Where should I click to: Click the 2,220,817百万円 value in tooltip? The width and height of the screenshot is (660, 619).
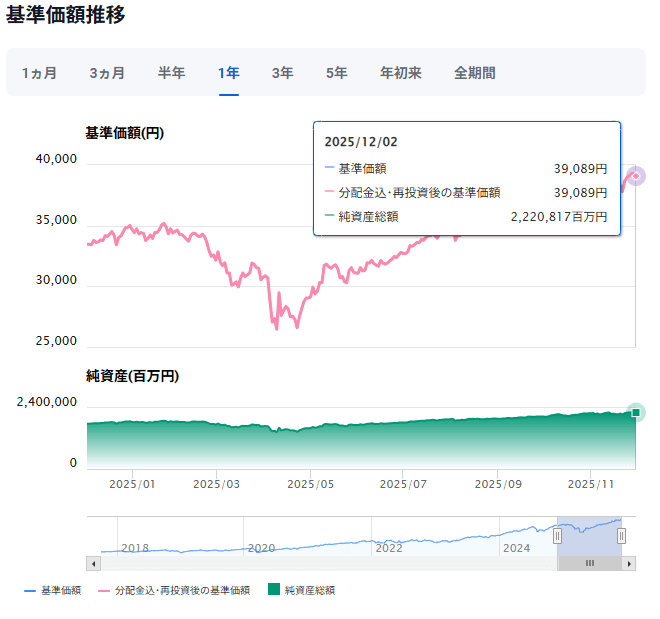tap(559, 217)
